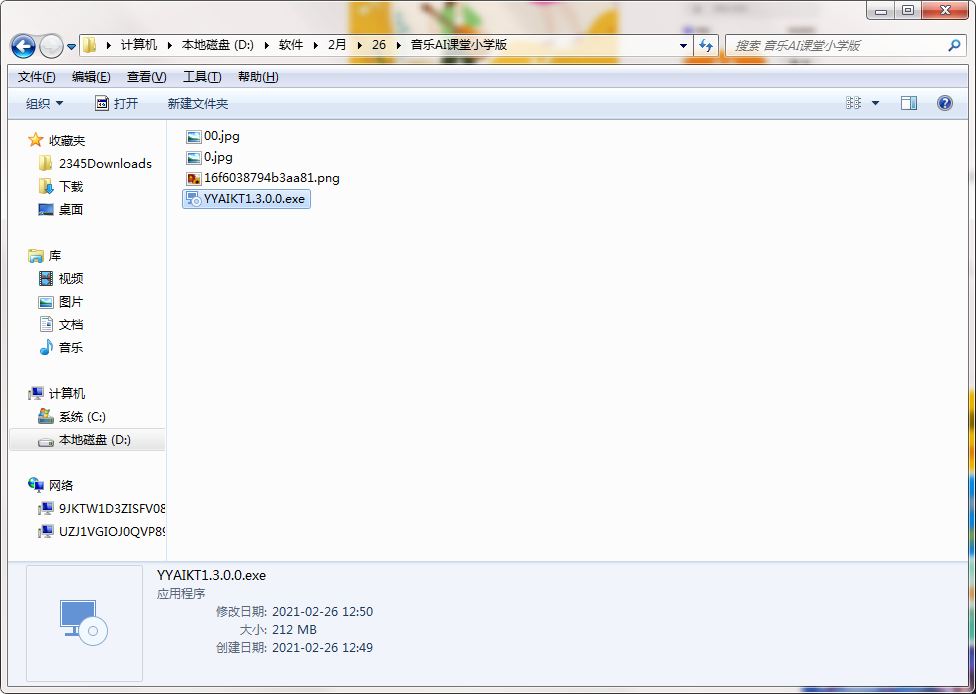Open the 文件(F) menu
The image size is (976, 694).
tap(37, 77)
